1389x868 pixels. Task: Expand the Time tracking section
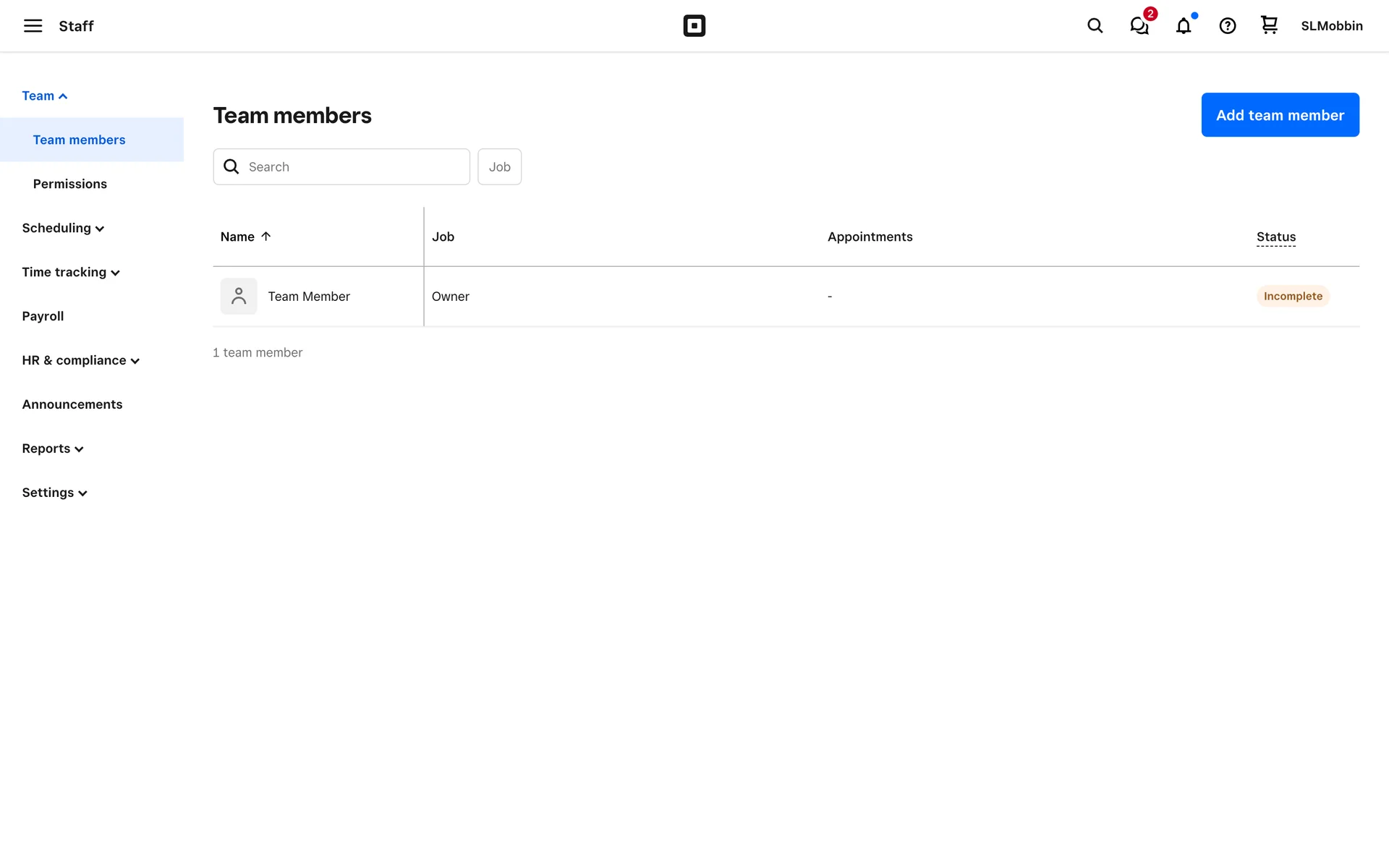point(70,273)
